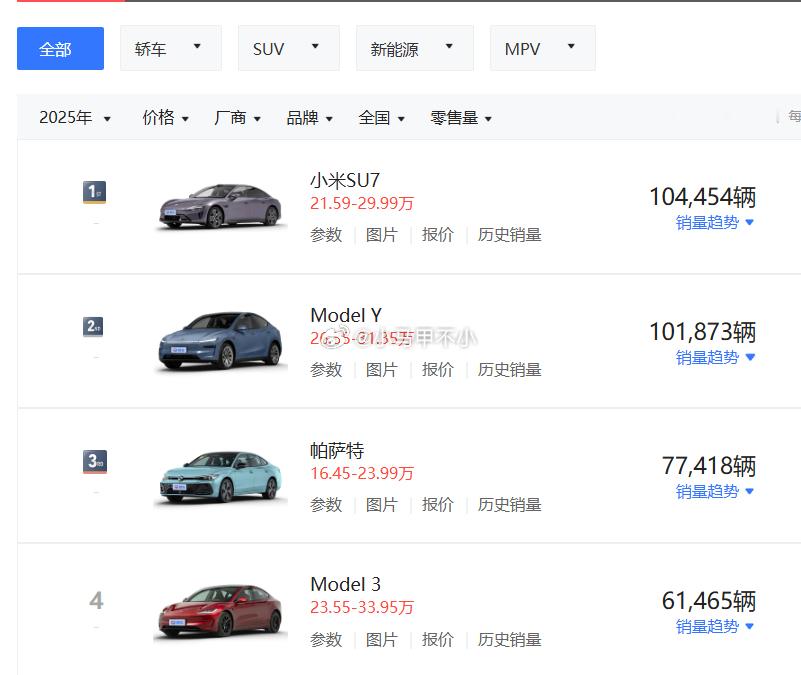This screenshot has height=675, width=801.
Task: Expand 销量趋势 for Model Y
Action: tap(715, 358)
